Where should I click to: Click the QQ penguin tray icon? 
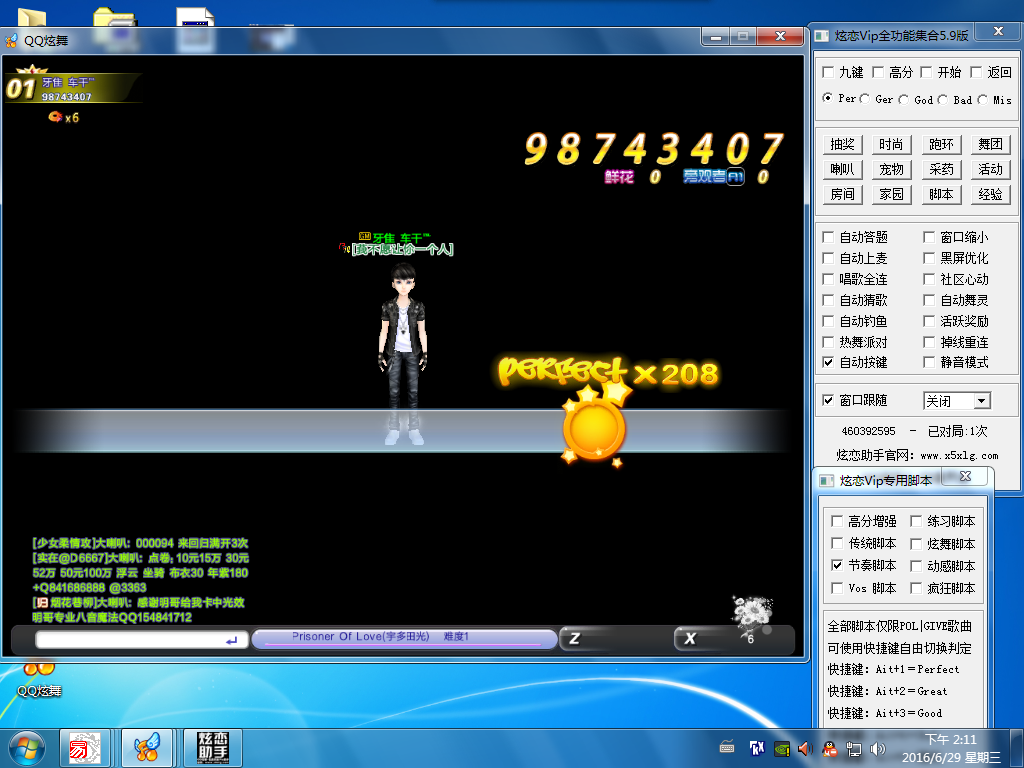click(x=829, y=748)
